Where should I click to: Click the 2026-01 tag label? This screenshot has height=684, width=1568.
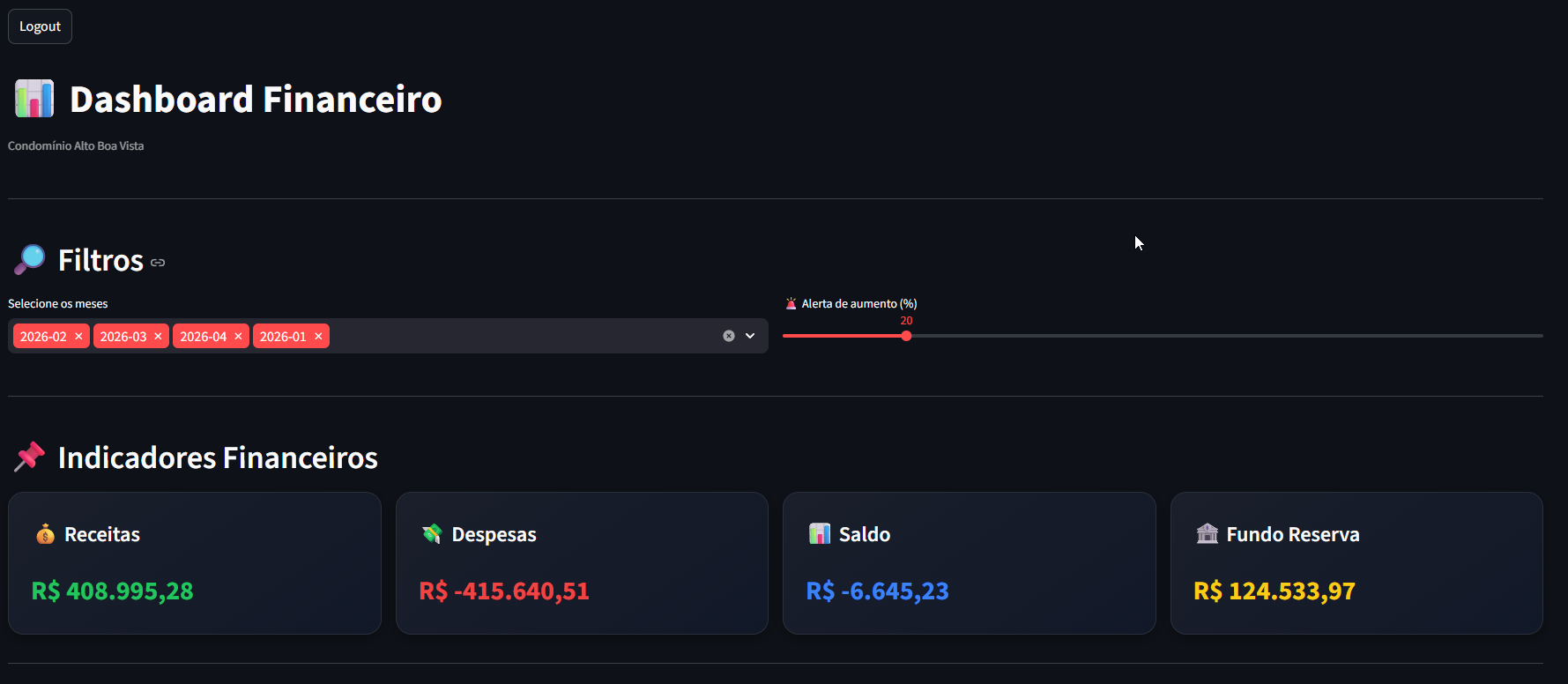click(x=283, y=337)
